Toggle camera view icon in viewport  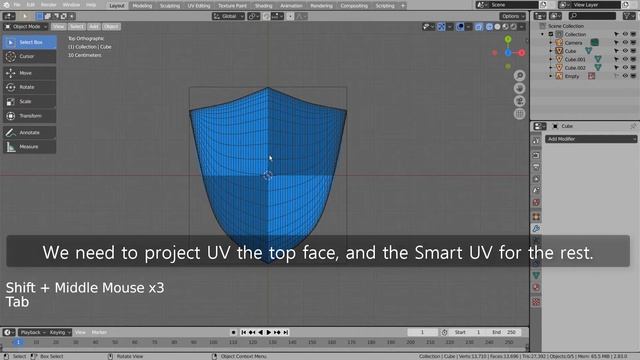[x=519, y=101]
